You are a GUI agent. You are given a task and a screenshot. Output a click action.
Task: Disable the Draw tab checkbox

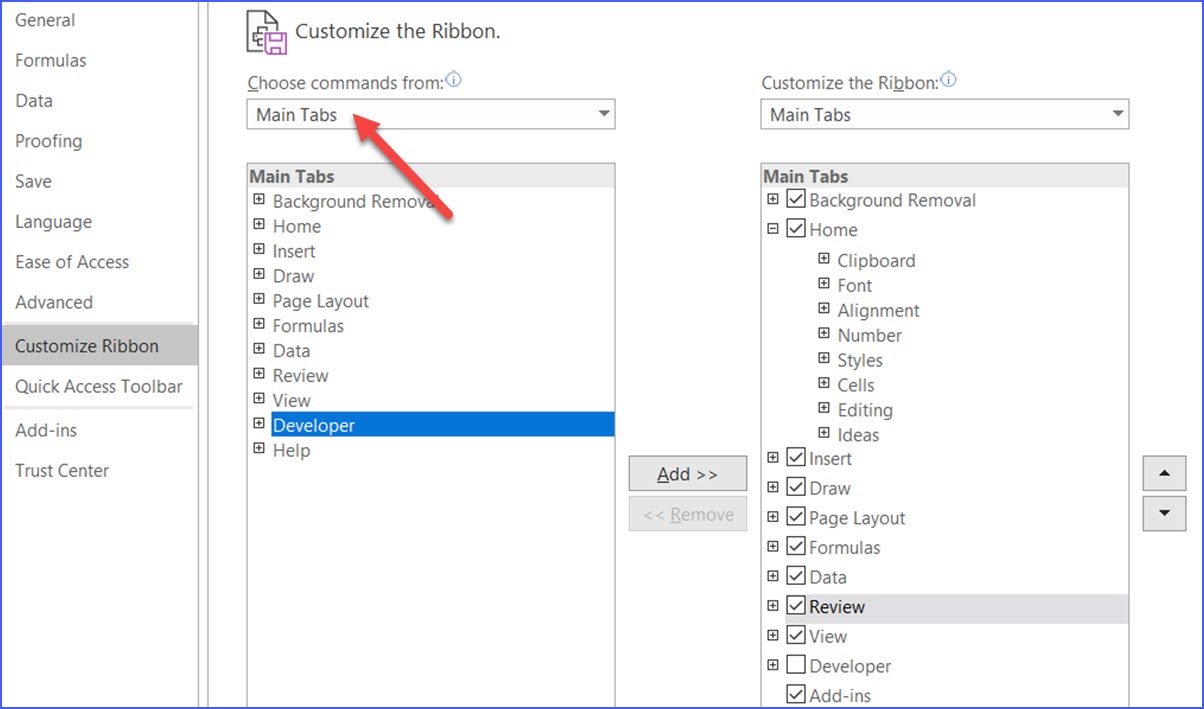coord(795,487)
